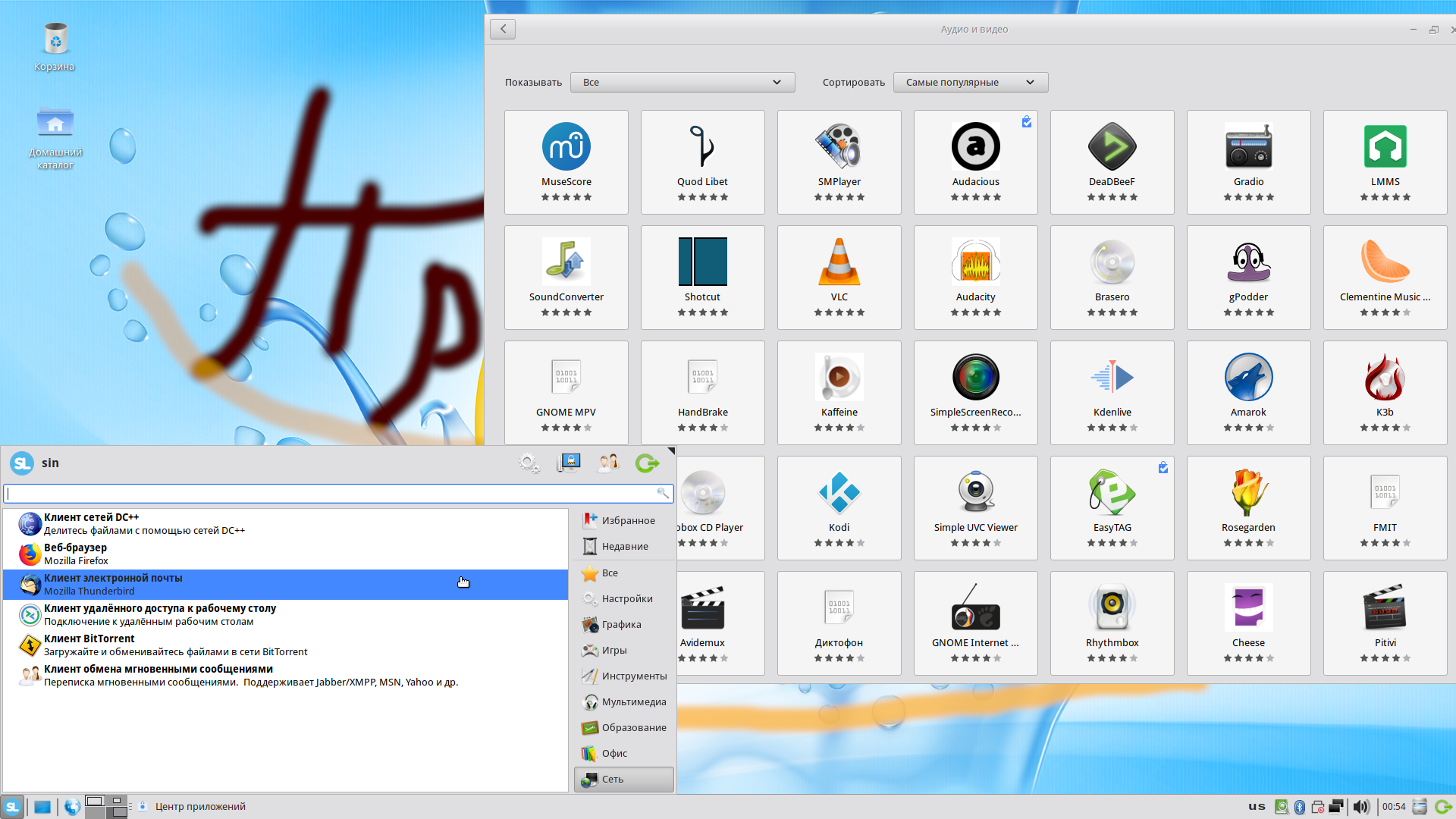This screenshot has height=819, width=1456.
Task: Switch to the second workspace in pager
Action: point(118,800)
